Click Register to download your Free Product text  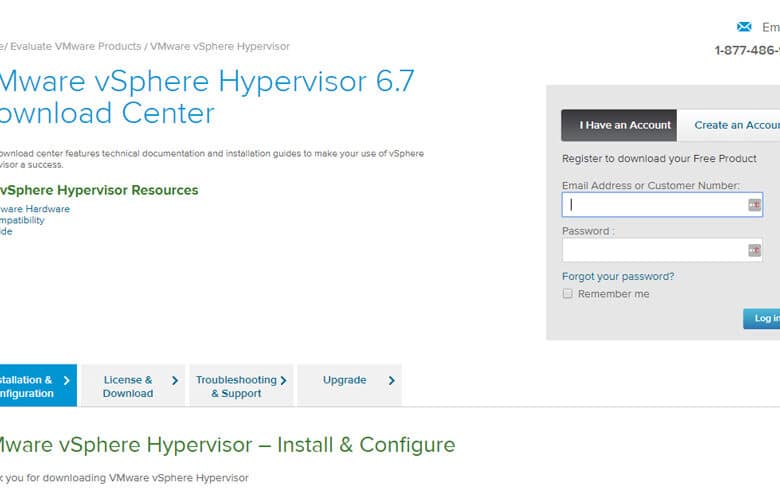pos(659,159)
